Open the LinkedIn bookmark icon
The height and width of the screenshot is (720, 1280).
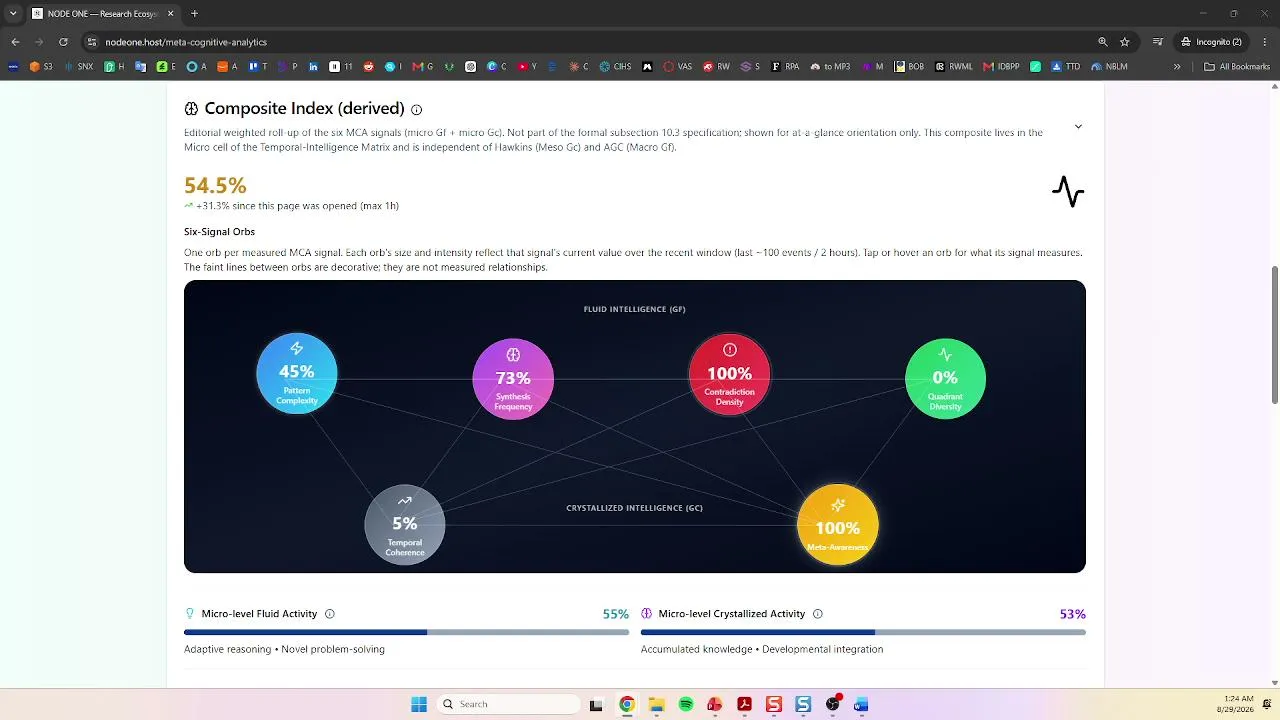(x=313, y=67)
